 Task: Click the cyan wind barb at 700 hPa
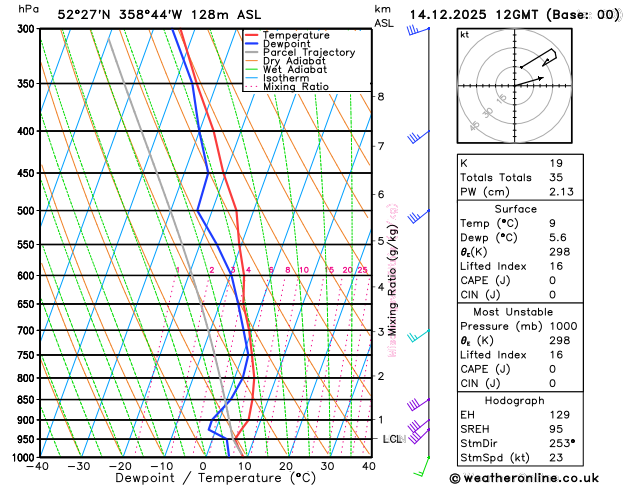[x=418, y=335]
